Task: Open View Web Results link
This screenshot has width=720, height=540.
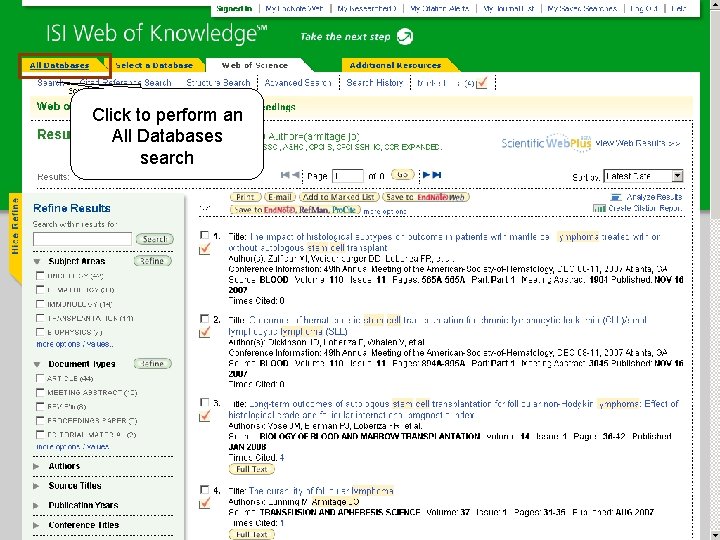Action: click(638, 143)
